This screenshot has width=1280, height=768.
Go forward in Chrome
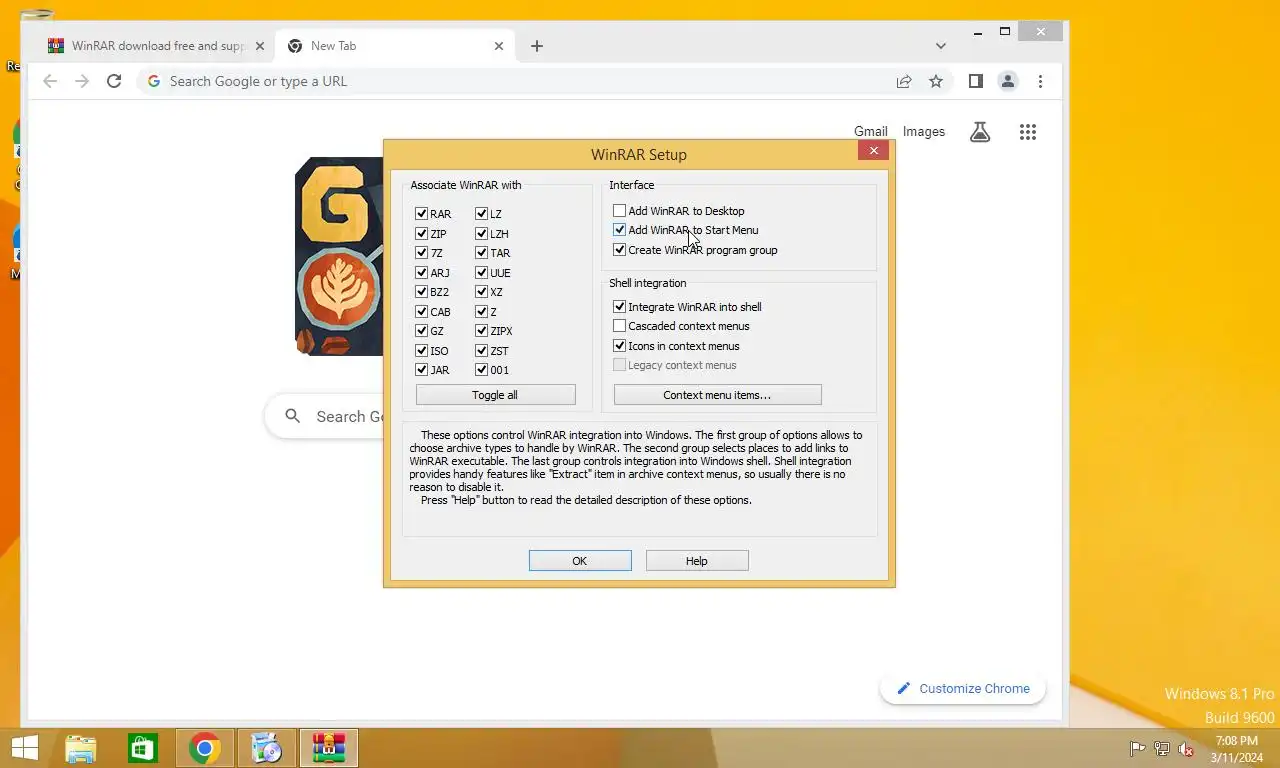[x=82, y=81]
